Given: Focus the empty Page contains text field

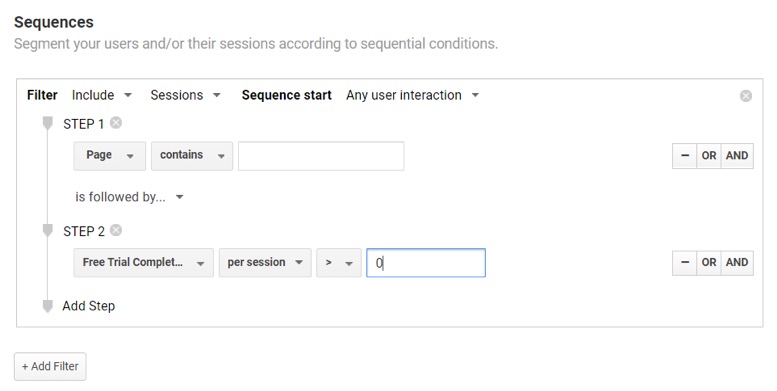Looking at the screenshot, I should (x=321, y=156).
